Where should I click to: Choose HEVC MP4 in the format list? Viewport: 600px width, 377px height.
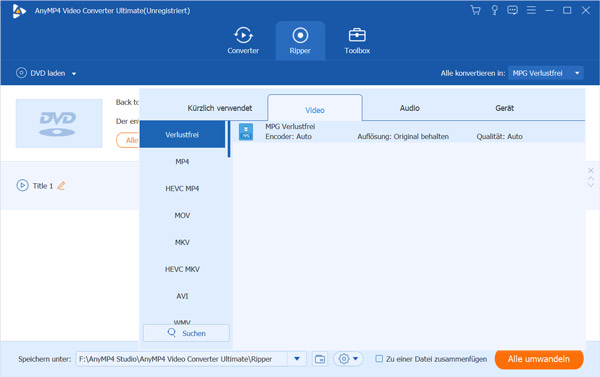tap(182, 188)
